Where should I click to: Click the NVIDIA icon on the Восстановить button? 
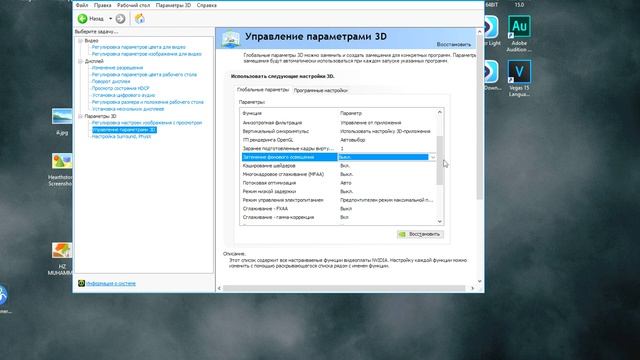click(x=402, y=234)
